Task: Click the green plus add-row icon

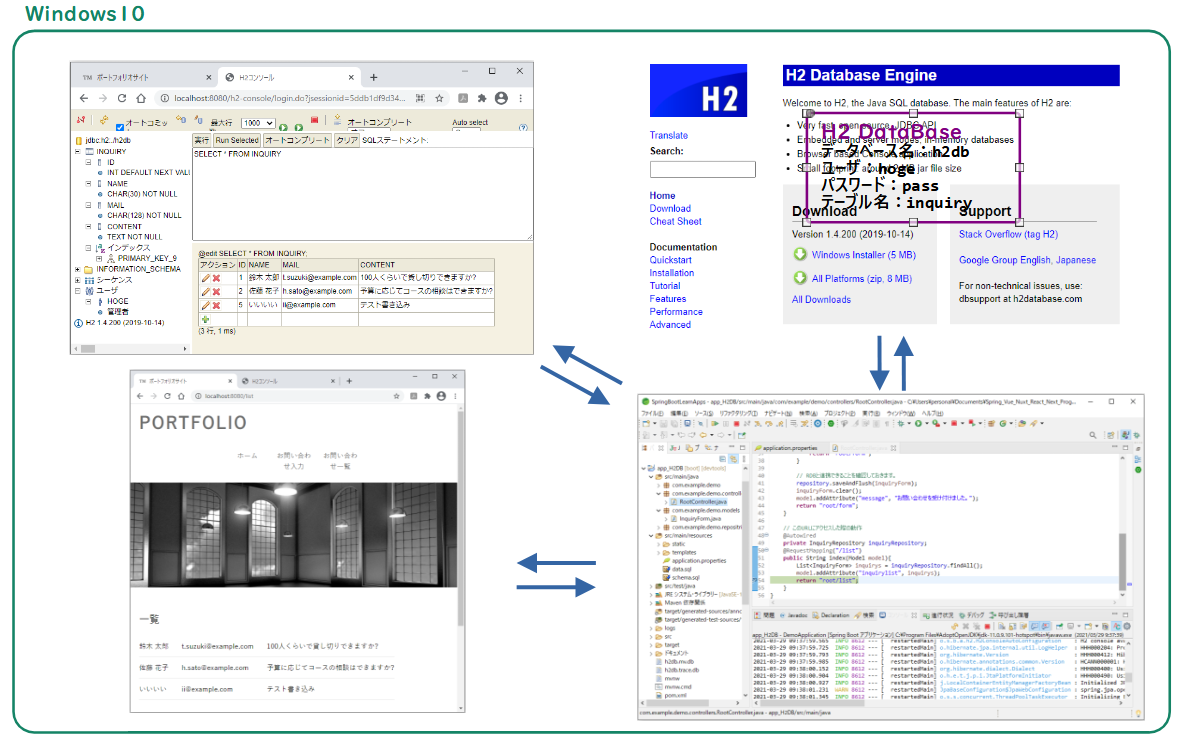Action: click(206, 319)
